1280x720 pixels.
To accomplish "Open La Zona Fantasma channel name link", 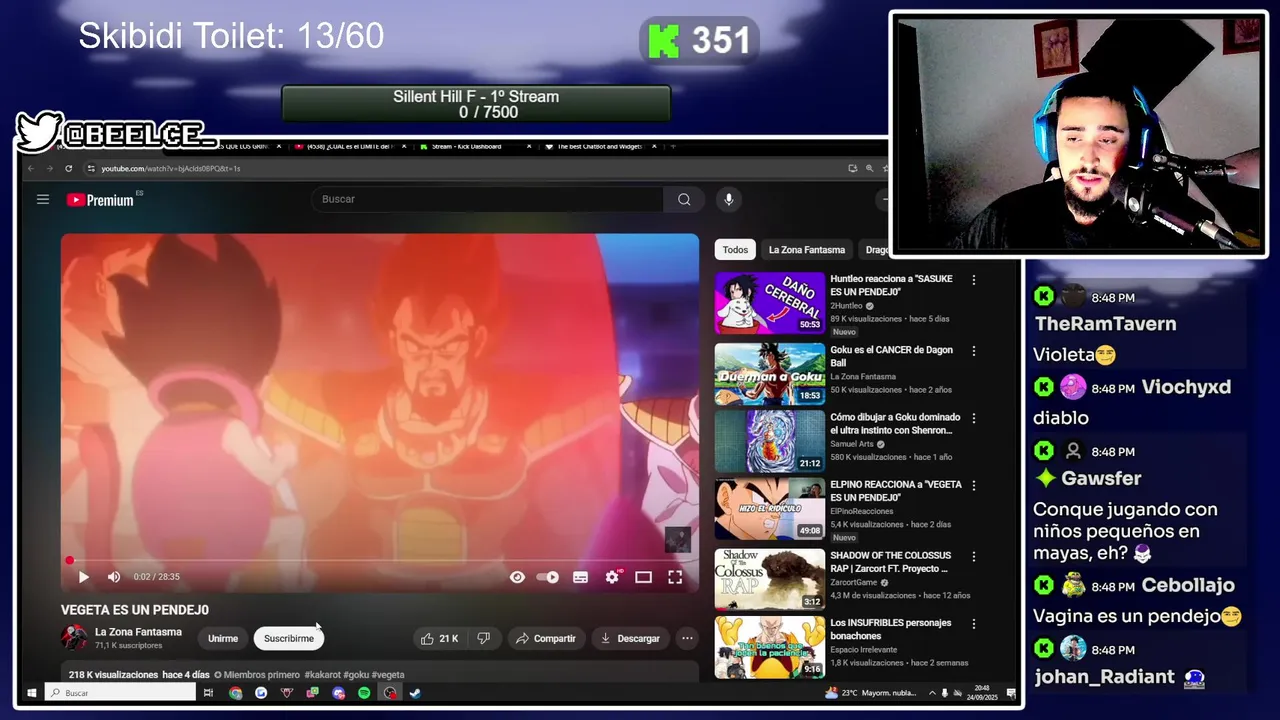I will (138, 632).
